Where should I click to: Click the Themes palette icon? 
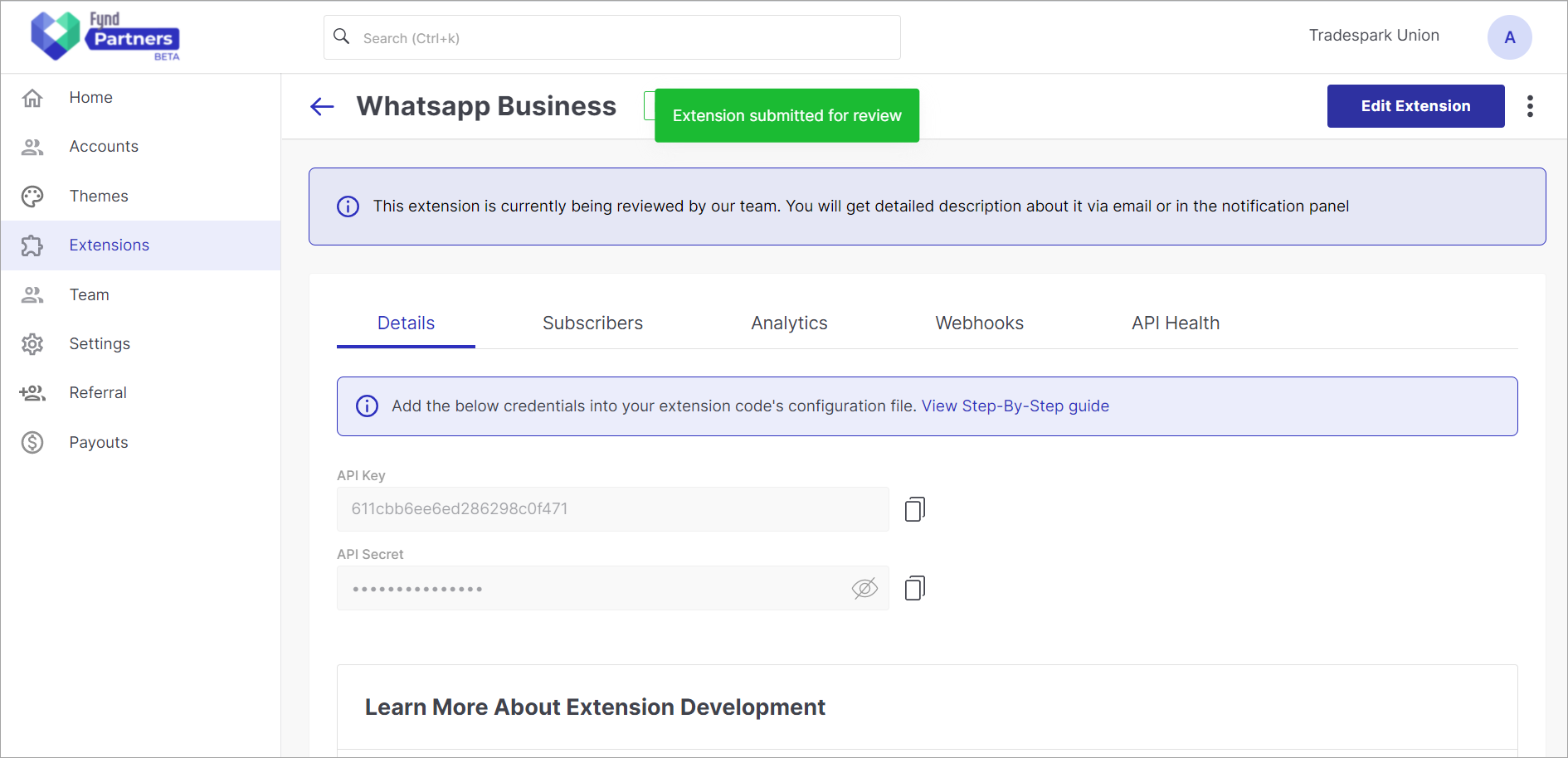point(32,197)
